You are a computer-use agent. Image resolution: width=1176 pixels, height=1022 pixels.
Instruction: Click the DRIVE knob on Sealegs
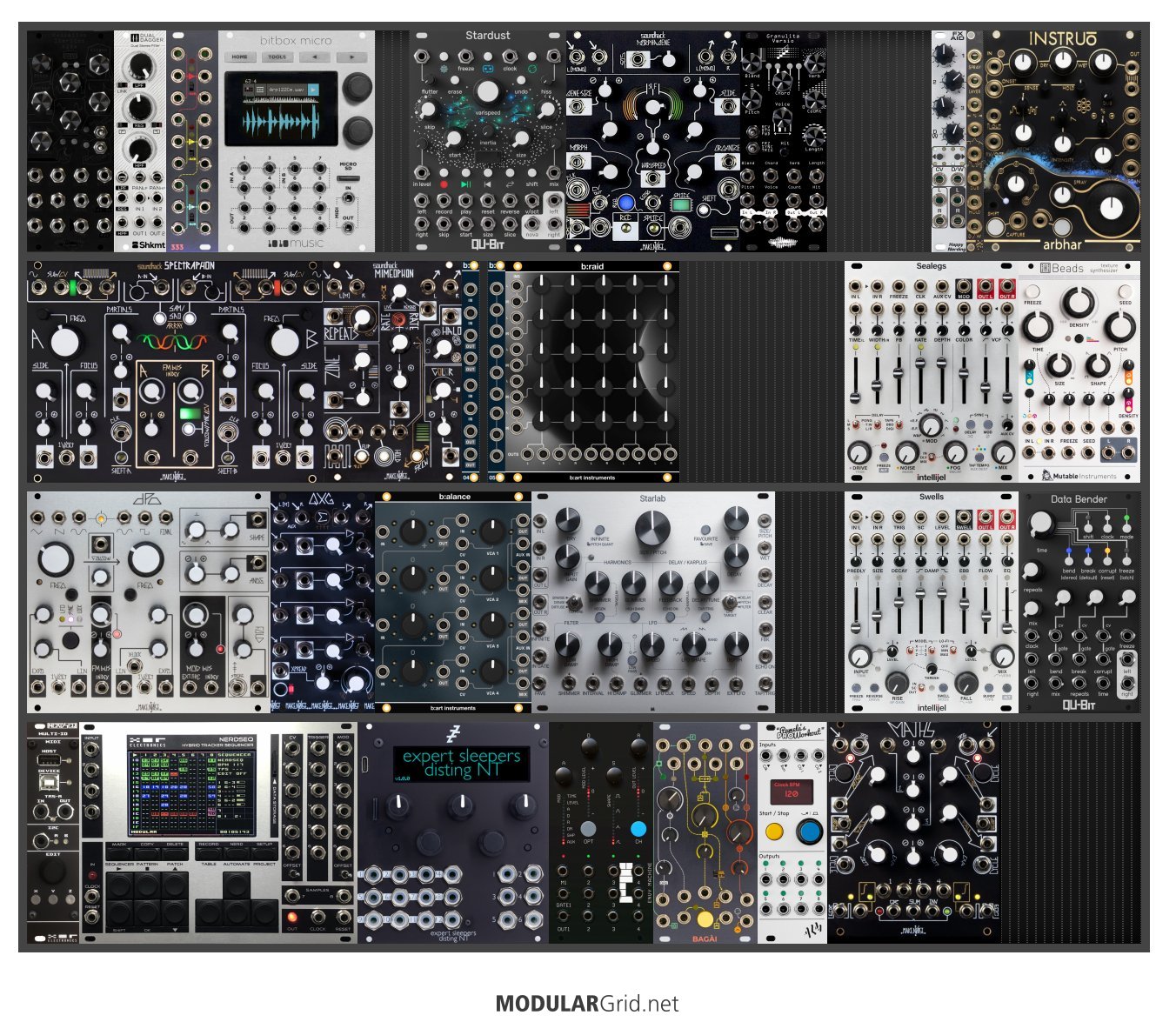tap(859, 452)
